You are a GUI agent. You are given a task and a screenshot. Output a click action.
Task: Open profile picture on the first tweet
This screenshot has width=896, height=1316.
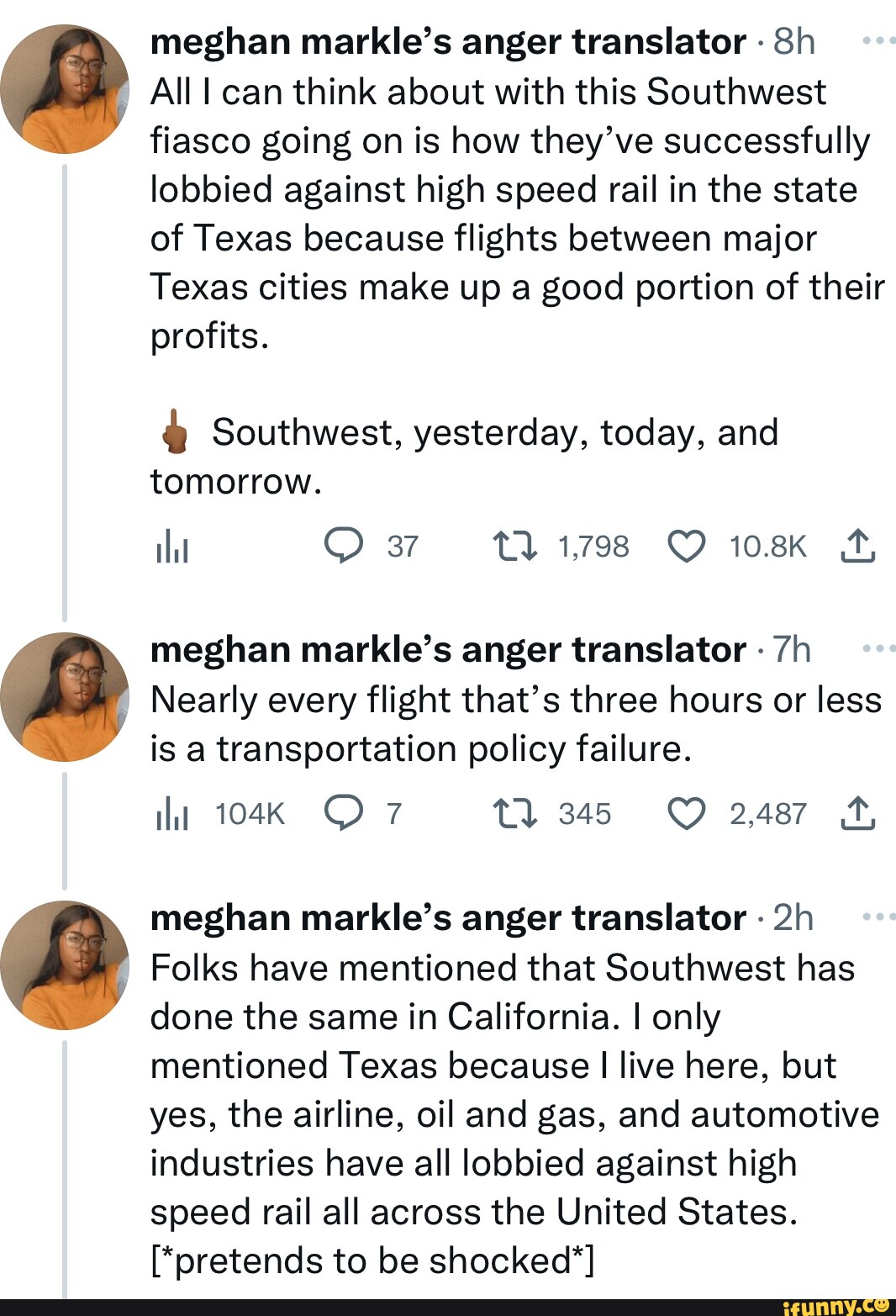tap(65, 89)
